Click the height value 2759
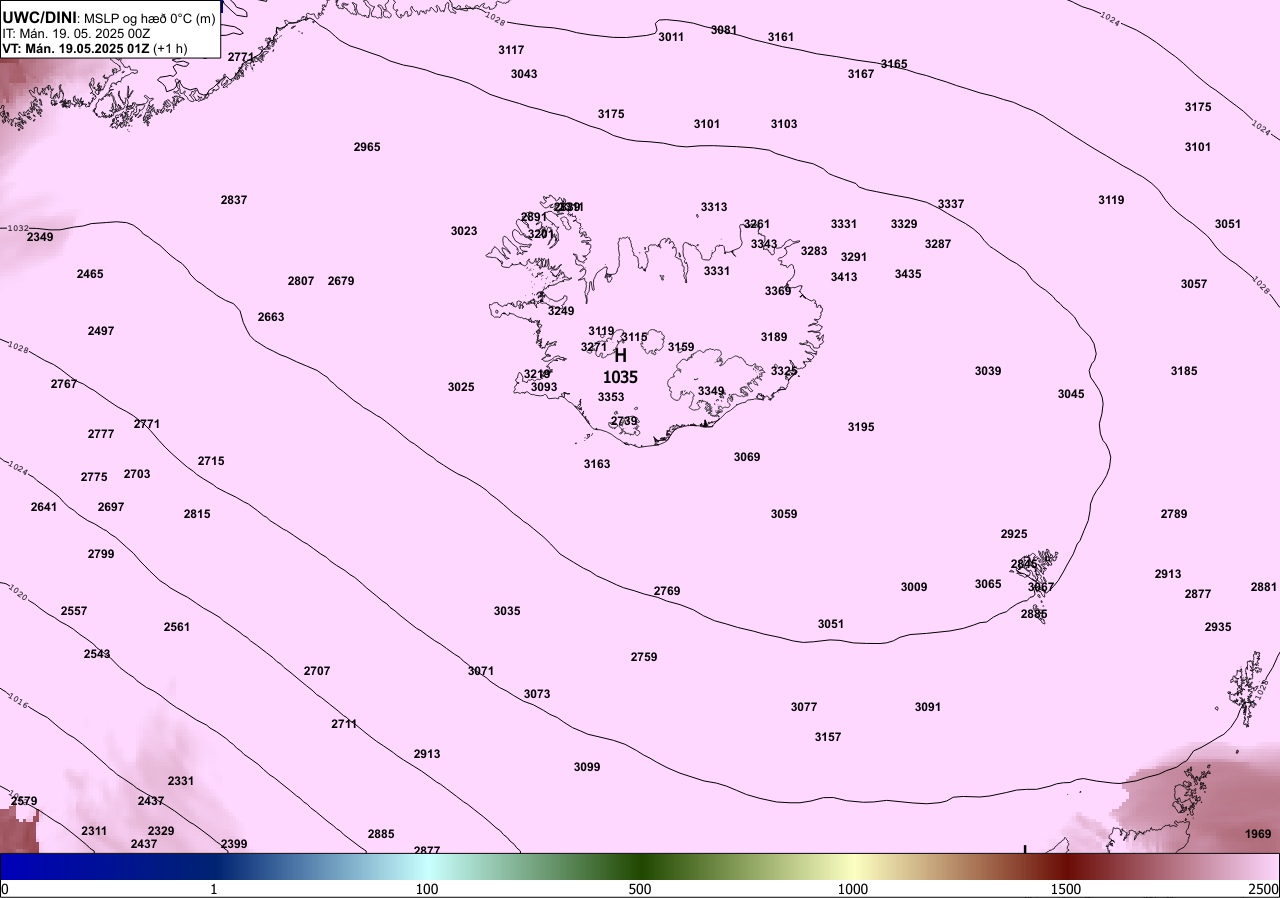1280x898 pixels. [x=644, y=657]
